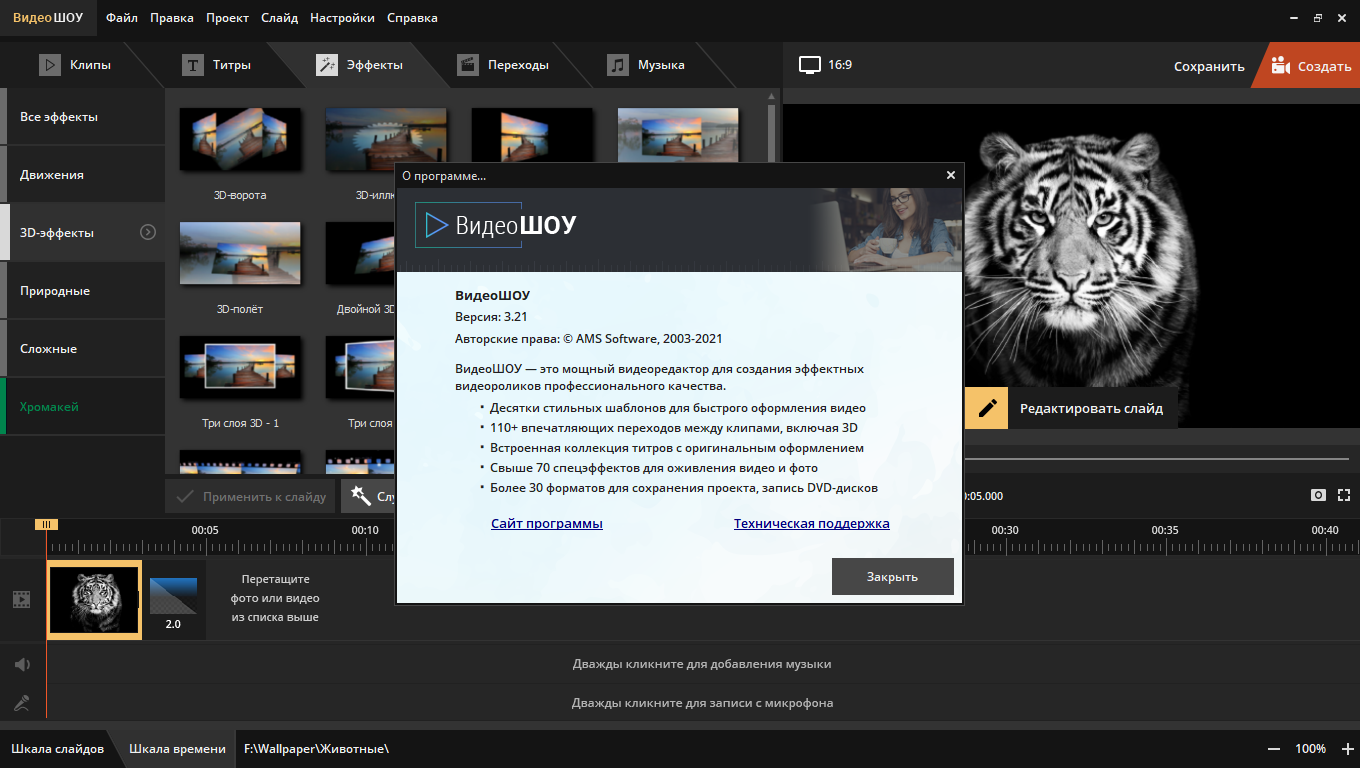The image size is (1360, 768).
Task: Click the Сохранить button
Action: [x=1209, y=66]
